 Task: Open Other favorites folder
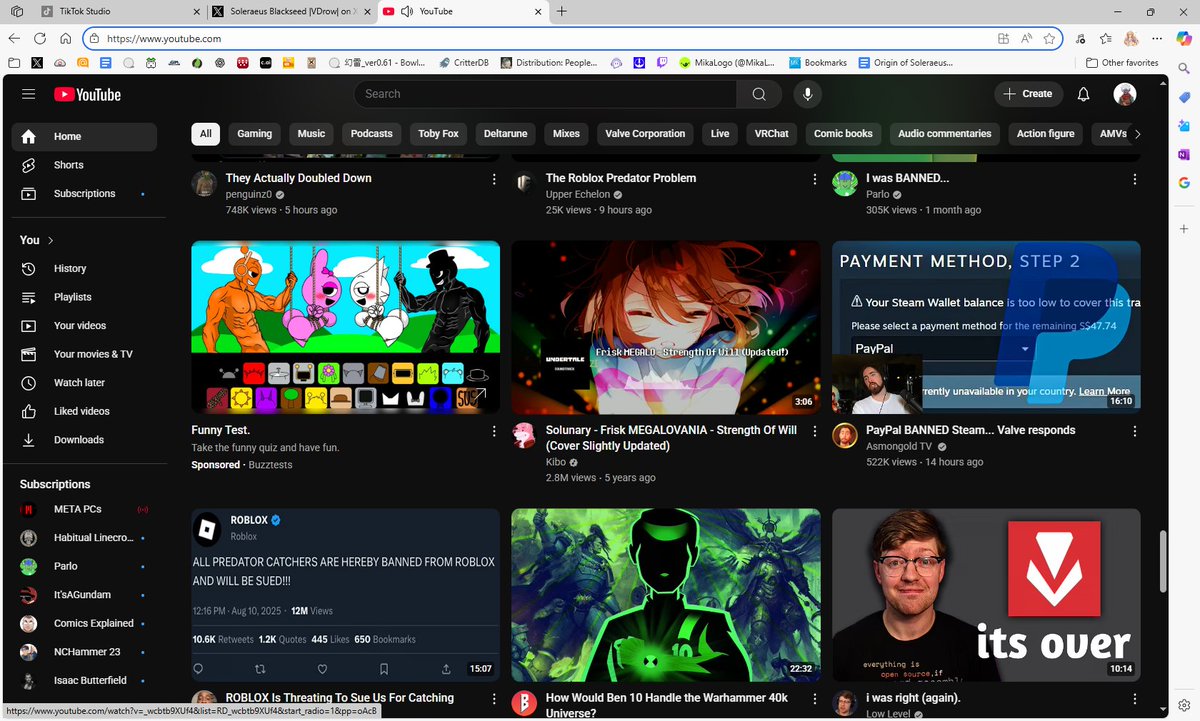(x=1121, y=62)
